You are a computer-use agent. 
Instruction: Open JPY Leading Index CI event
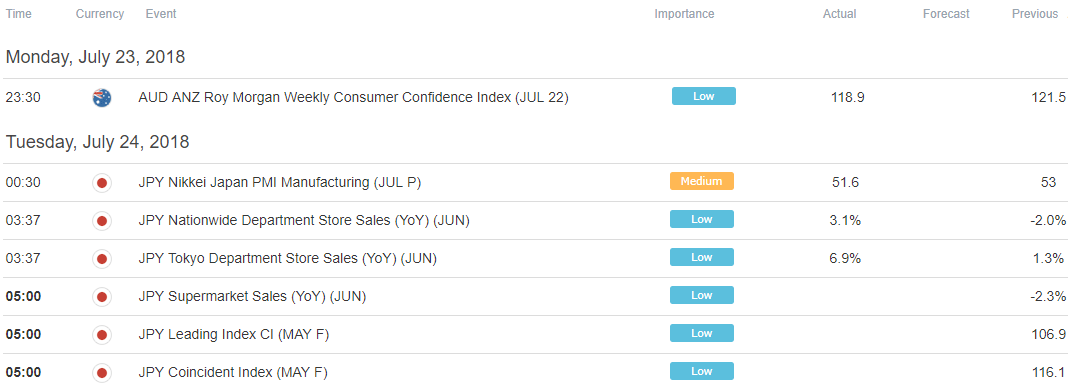pos(238,335)
